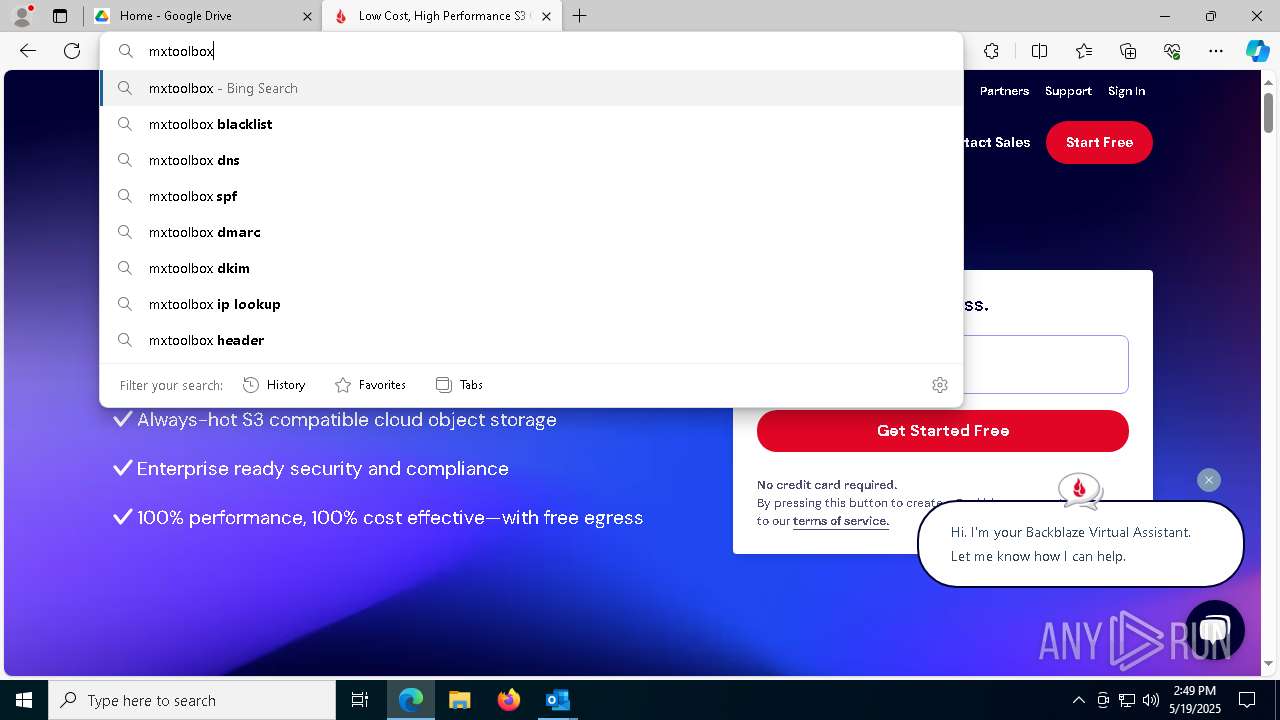Select the mxtoolbox header suggestion

[x=531, y=340]
